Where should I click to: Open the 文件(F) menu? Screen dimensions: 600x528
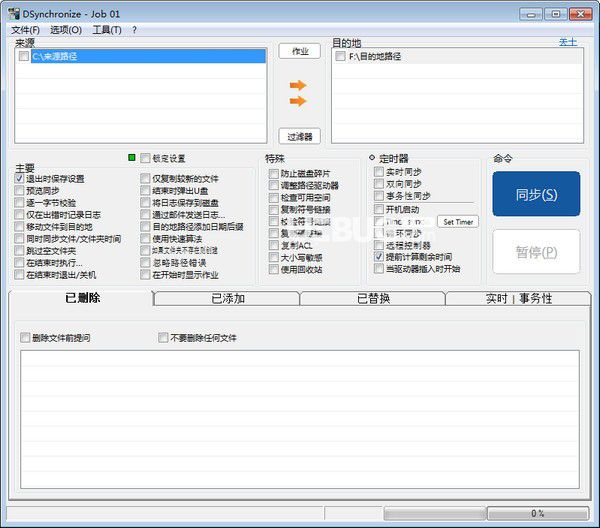coord(25,30)
